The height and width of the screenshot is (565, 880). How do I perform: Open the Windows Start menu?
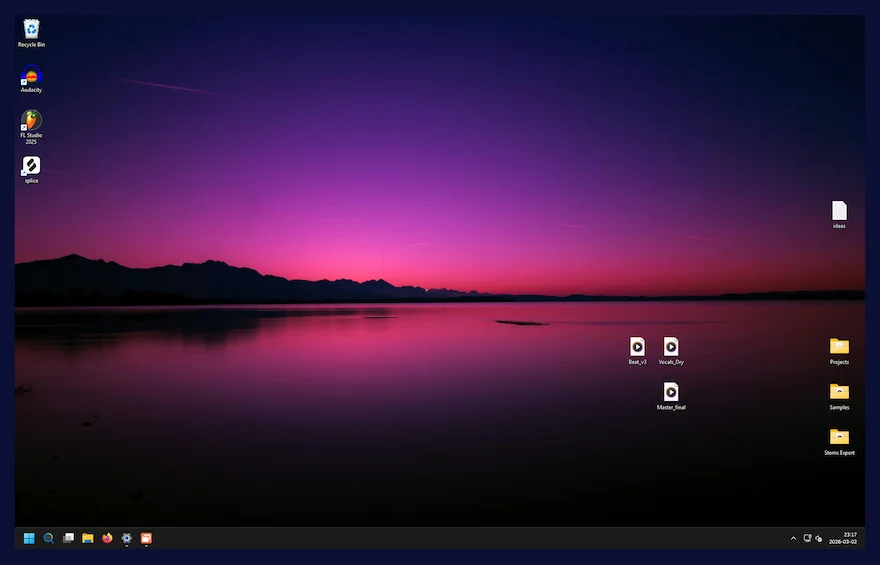(29, 538)
